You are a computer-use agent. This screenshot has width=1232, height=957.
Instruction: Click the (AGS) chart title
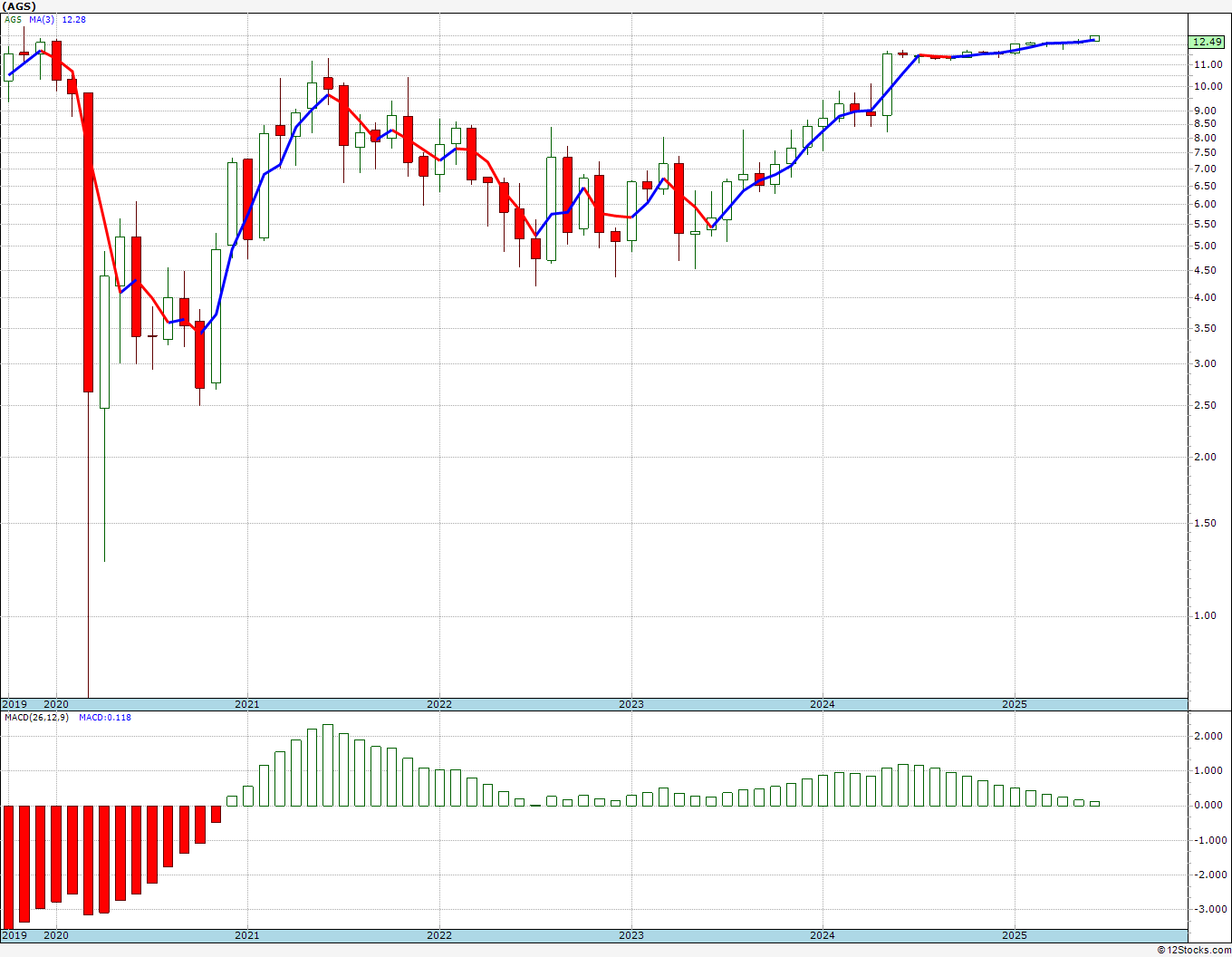[19, 6]
